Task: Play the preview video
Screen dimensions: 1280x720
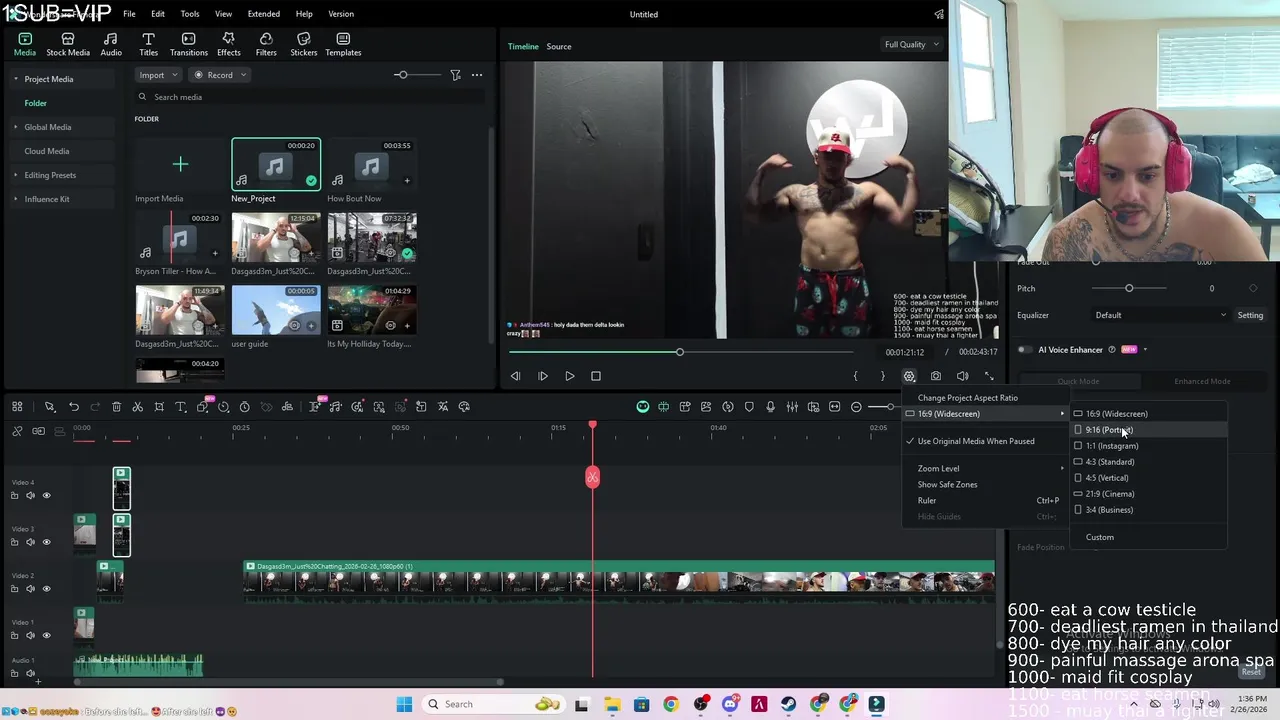Action: (569, 376)
